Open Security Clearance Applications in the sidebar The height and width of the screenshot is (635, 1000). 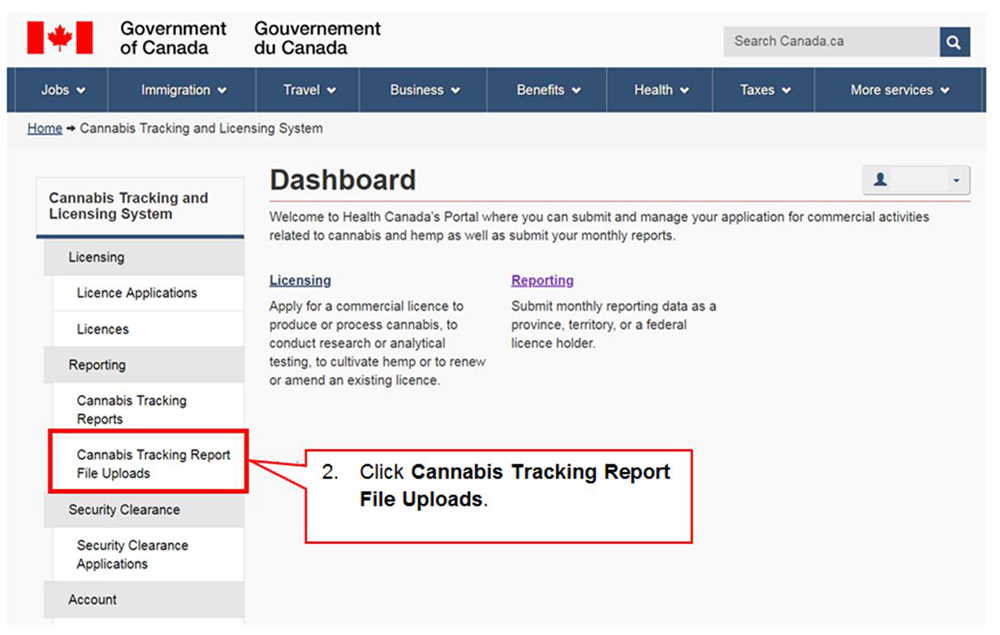[132, 555]
